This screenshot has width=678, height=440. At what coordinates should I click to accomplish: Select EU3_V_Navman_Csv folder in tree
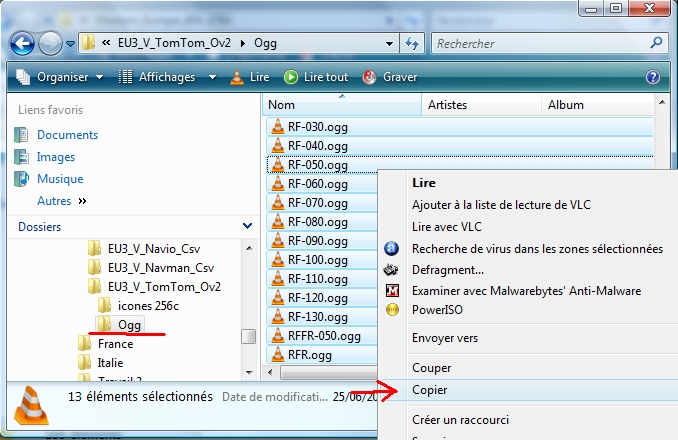coord(161,268)
